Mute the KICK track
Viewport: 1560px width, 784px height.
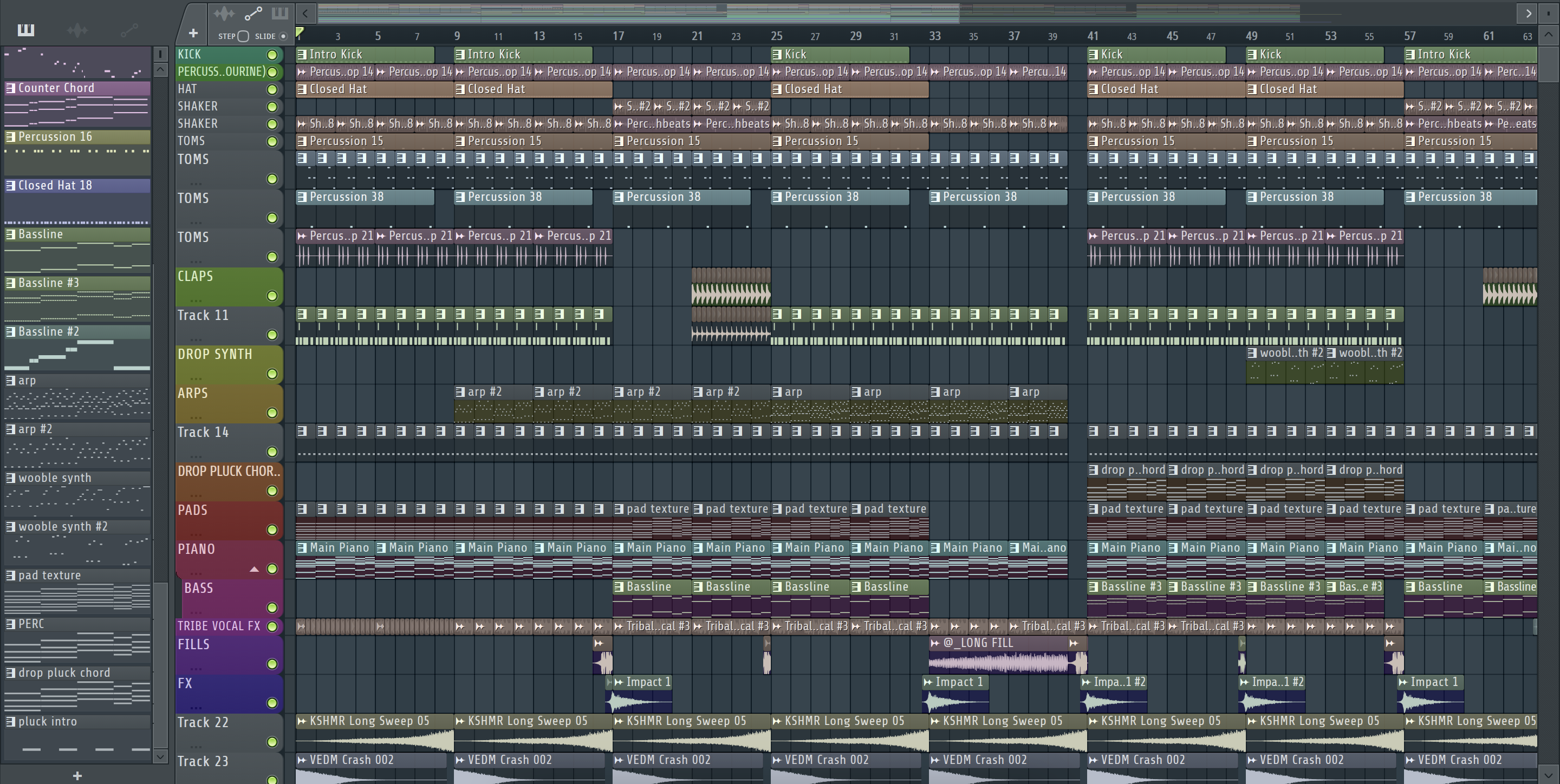click(x=272, y=55)
